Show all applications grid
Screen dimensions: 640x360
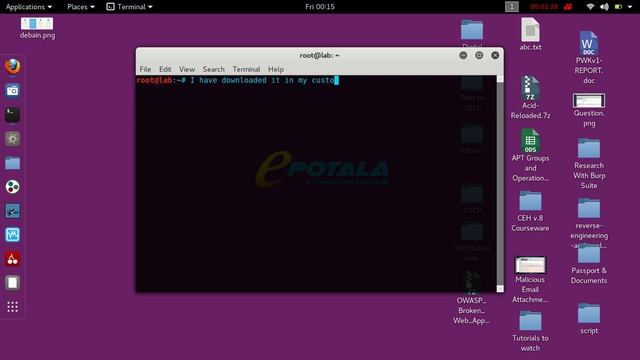pyautogui.click(x=13, y=307)
